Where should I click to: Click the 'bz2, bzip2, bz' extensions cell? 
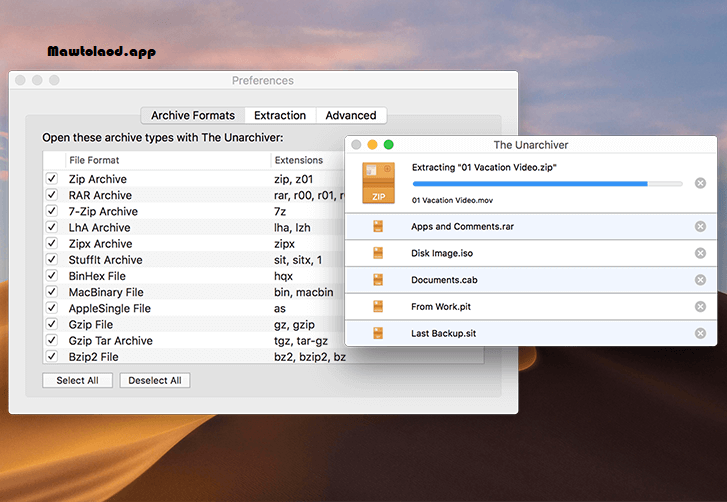[x=310, y=357]
